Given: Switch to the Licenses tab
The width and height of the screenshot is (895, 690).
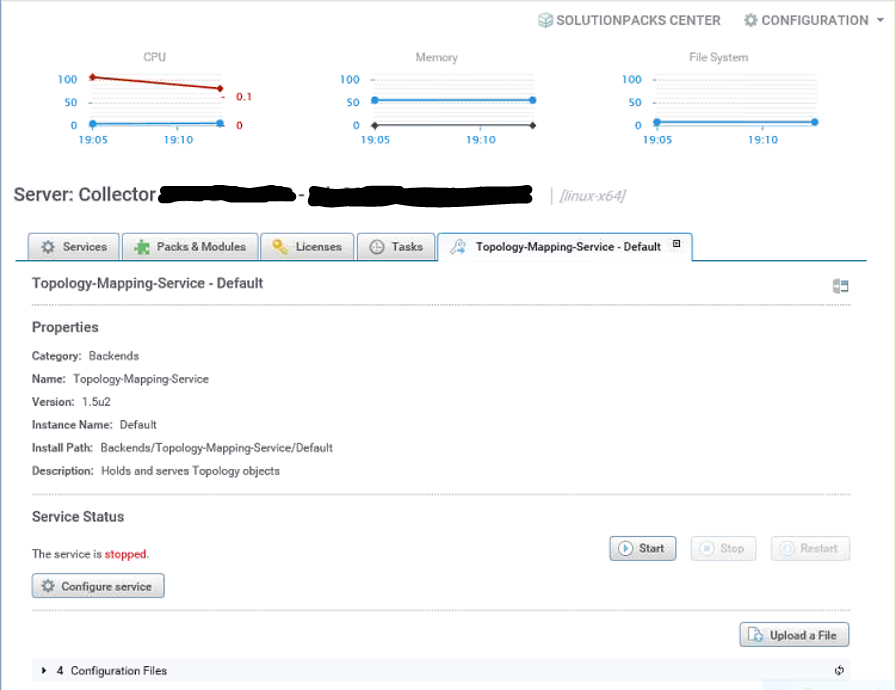Looking at the screenshot, I should click(x=307, y=247).
